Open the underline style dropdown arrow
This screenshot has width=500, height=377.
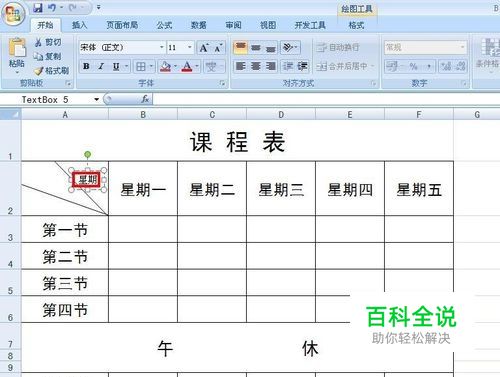pyautogui.click(x=127, y=66)
